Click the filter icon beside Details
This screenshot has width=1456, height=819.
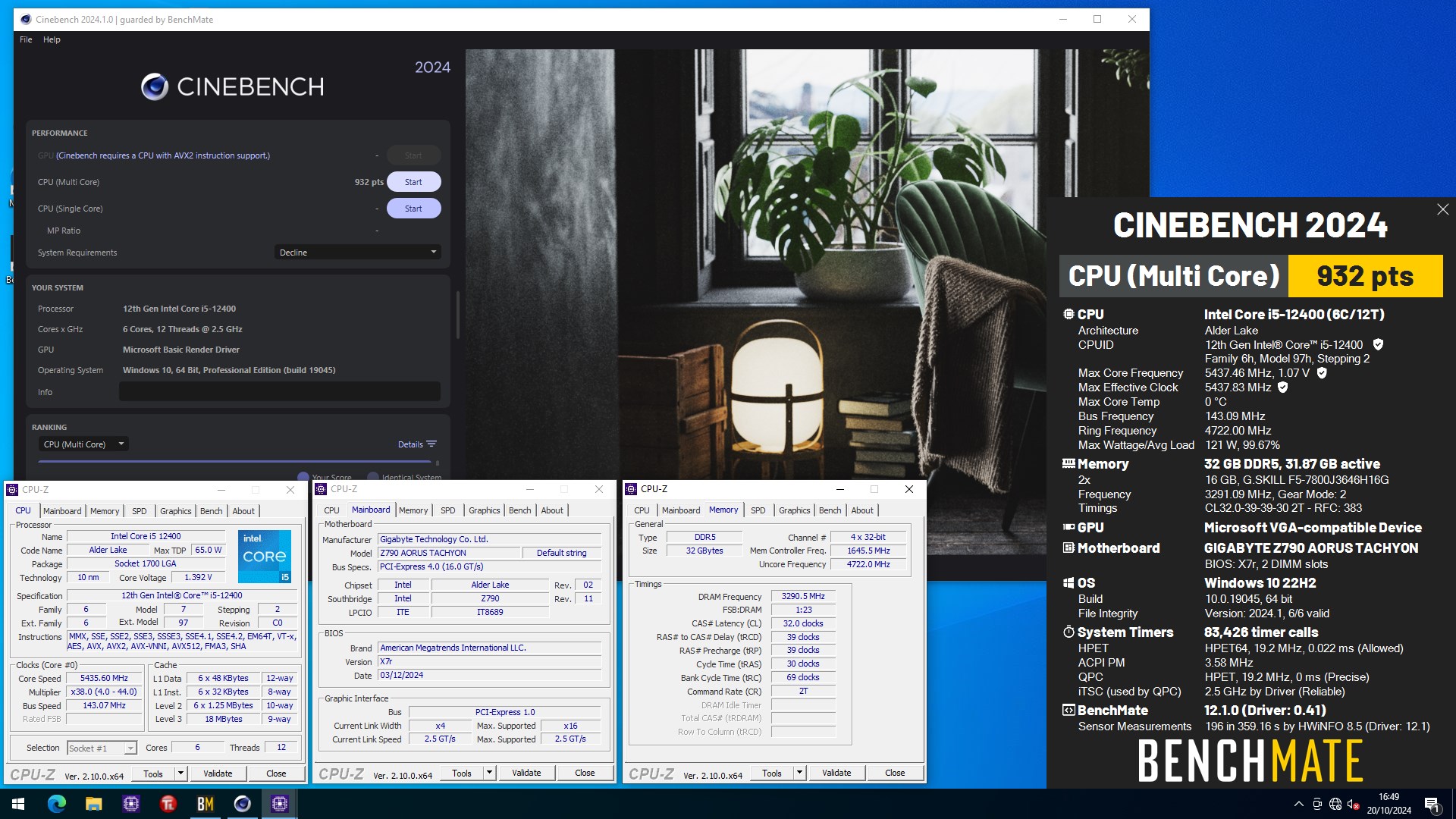[x=431, y=444]
